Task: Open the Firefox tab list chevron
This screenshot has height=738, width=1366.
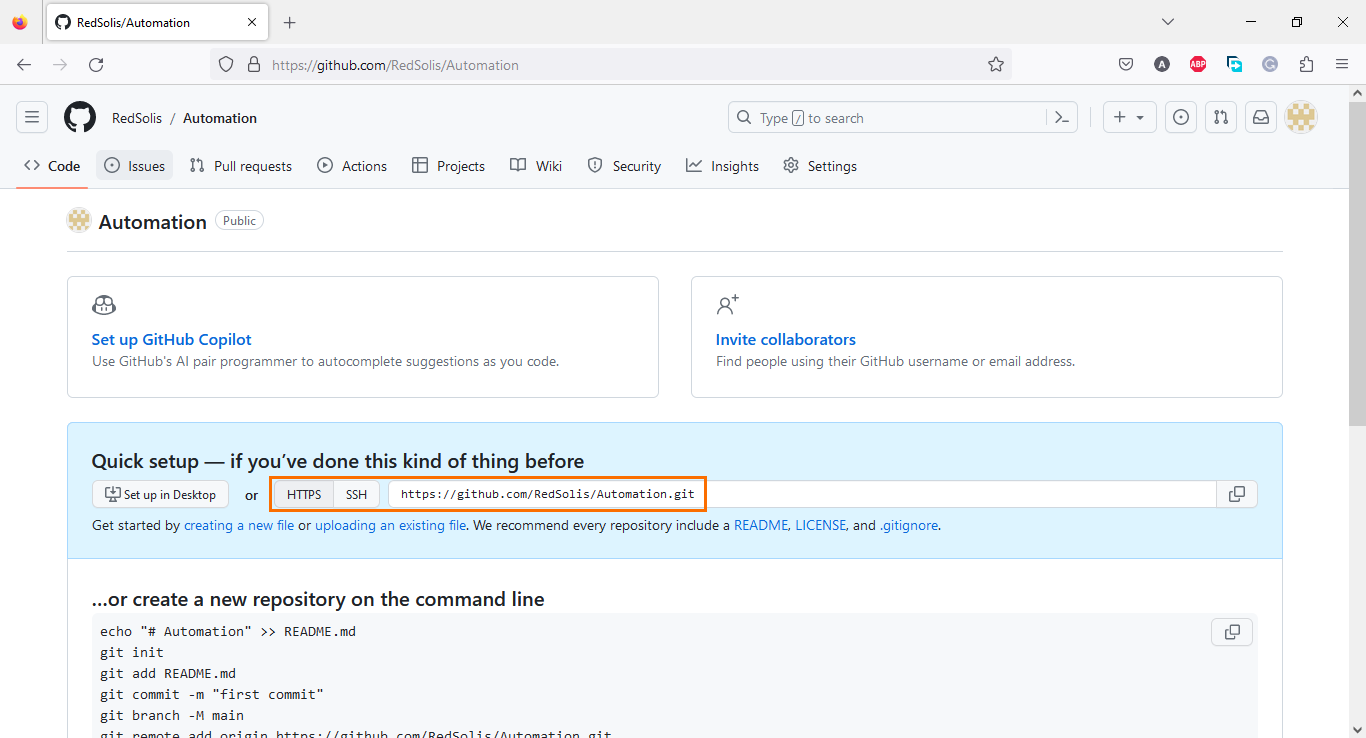Action: [1168, 21]
